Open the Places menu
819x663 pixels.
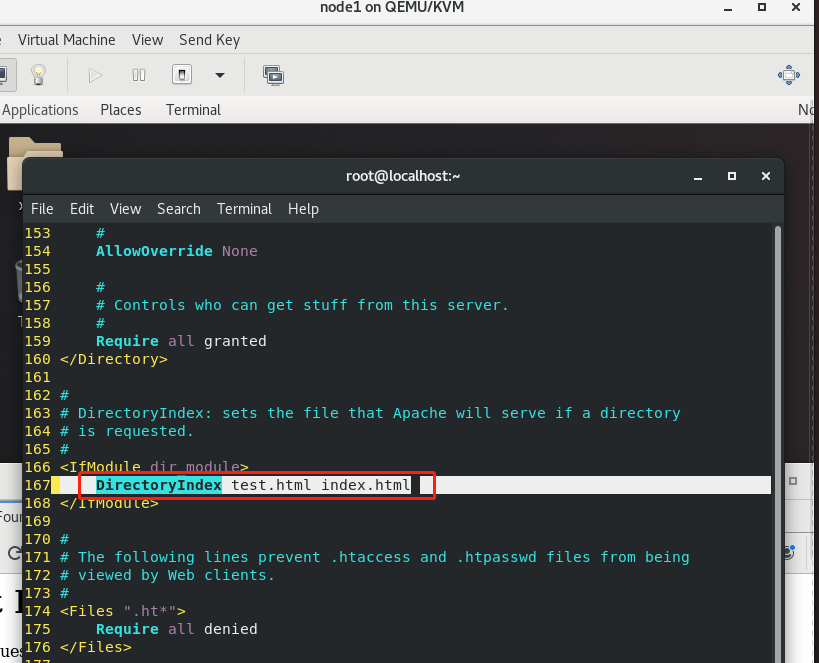pos(121,110)
